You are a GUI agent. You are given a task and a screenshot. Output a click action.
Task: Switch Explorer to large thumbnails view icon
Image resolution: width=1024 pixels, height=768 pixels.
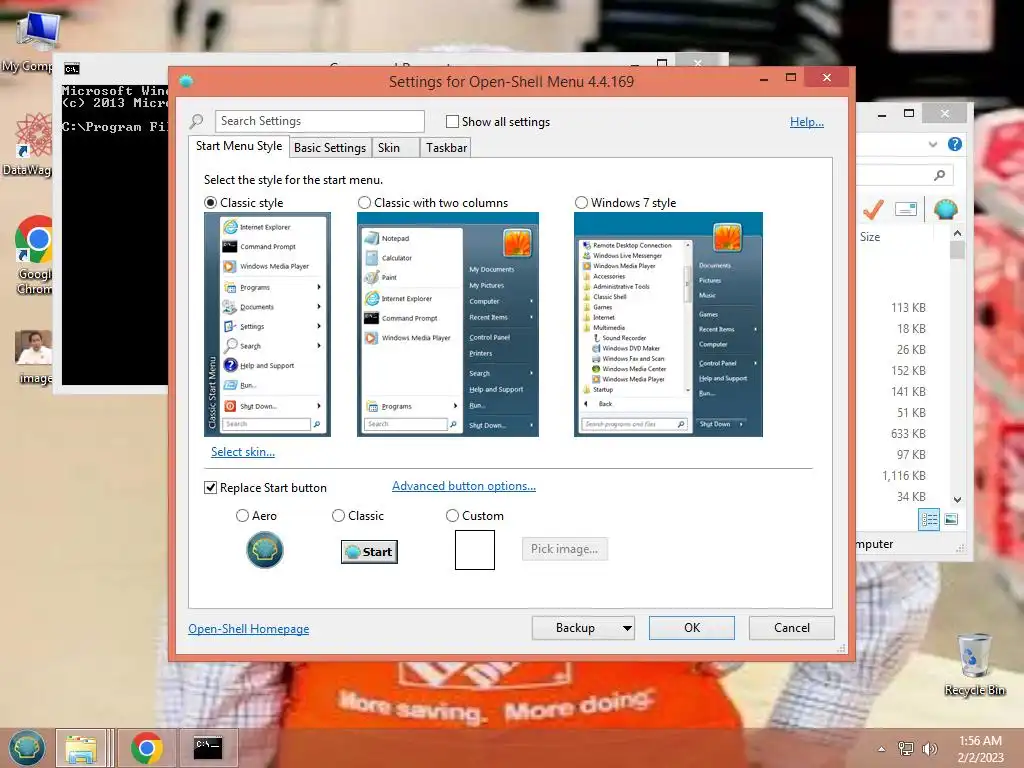pyautogui.click(x=951, y=519)
